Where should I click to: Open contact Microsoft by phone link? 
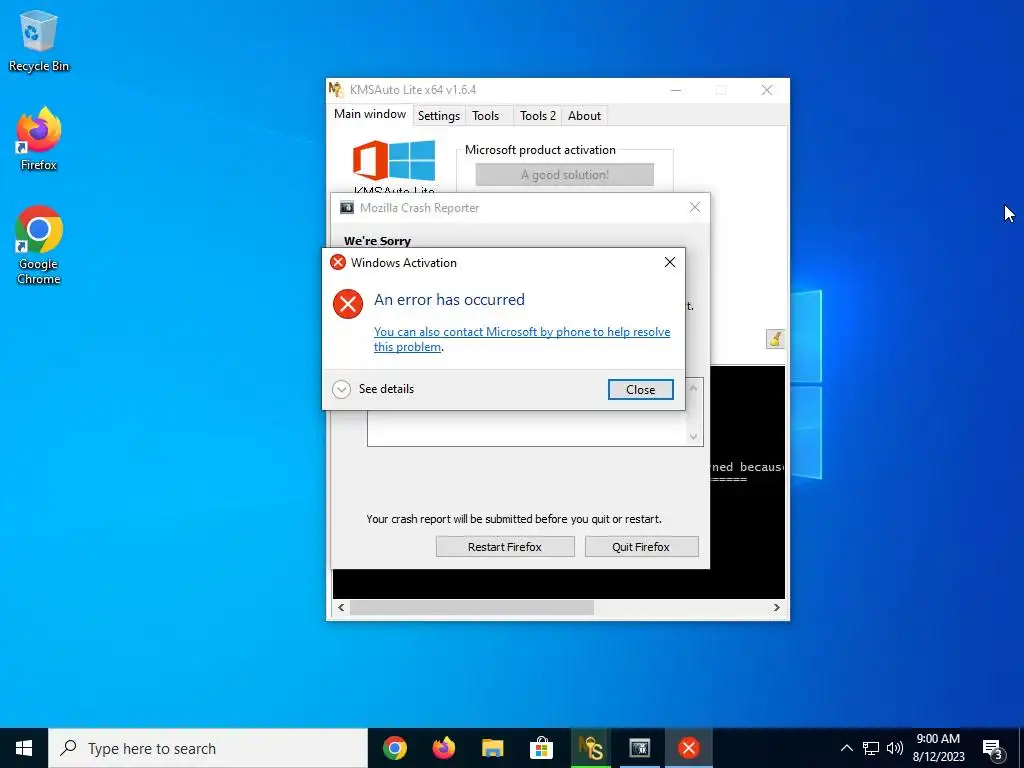[x=522, y=339]
